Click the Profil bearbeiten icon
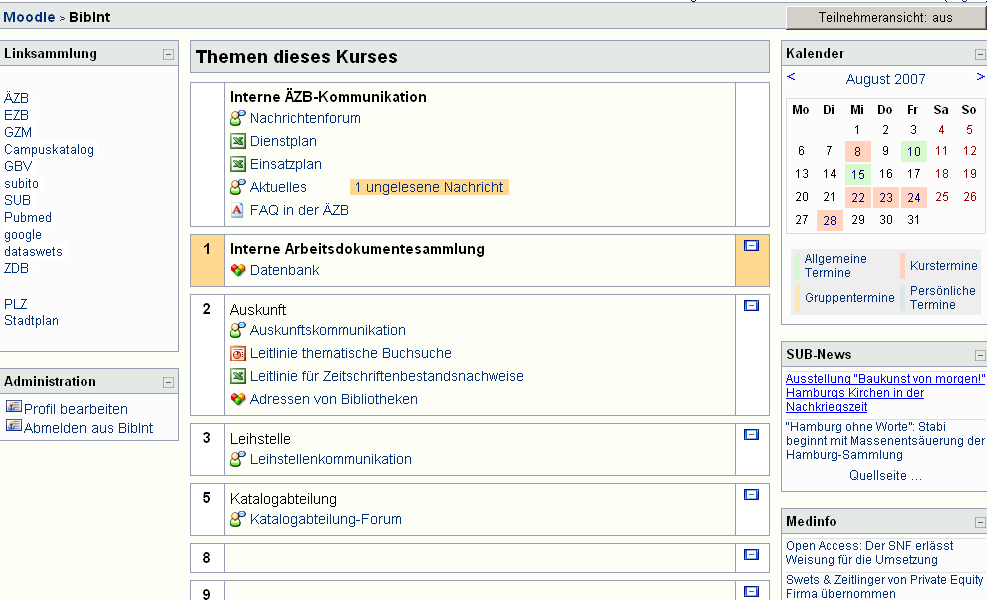This screenshot has width=988, height=601. click(13, 408)
